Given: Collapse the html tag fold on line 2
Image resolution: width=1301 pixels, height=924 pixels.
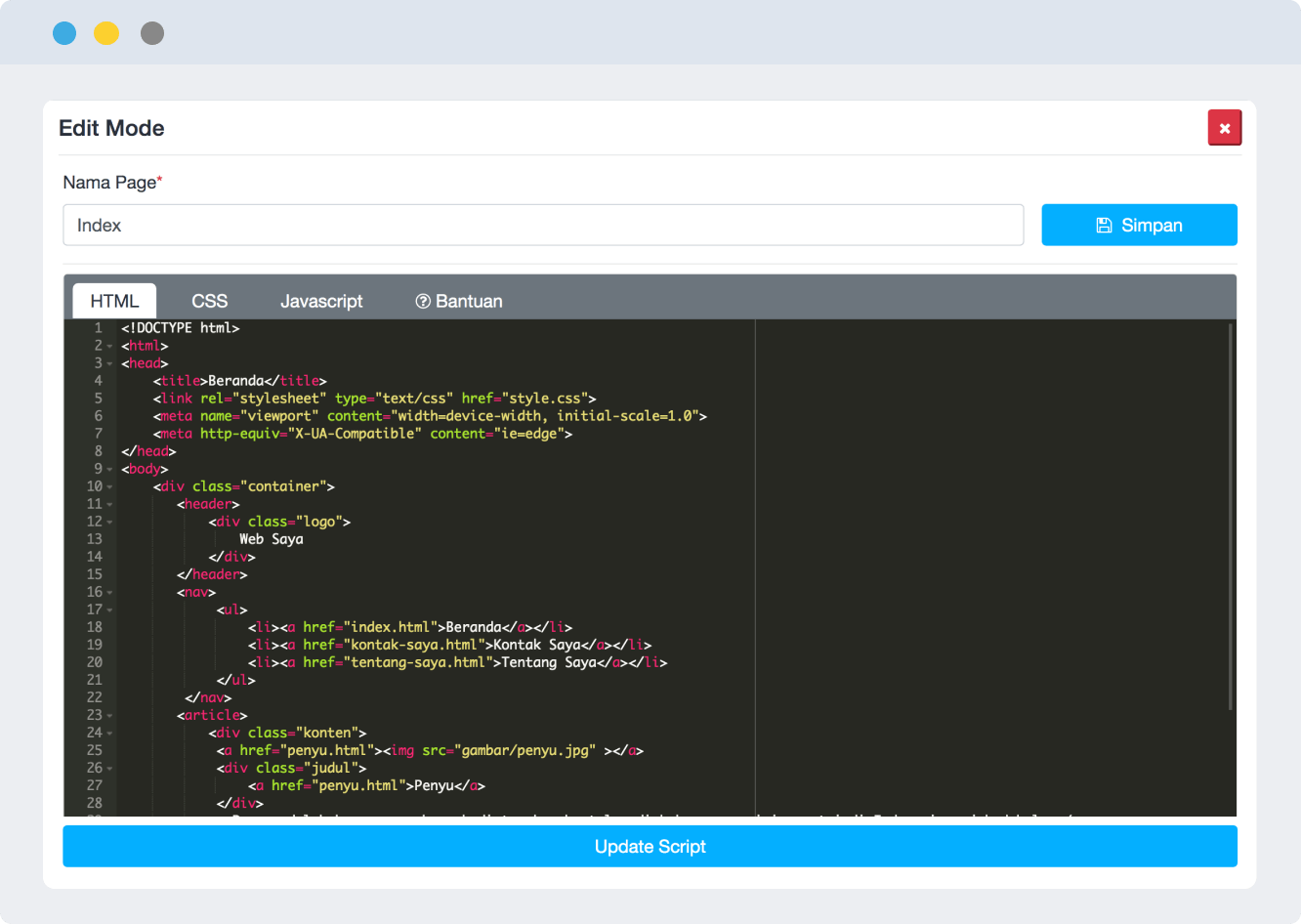Looking at the screenshot, I should click(x=109, y=346).
